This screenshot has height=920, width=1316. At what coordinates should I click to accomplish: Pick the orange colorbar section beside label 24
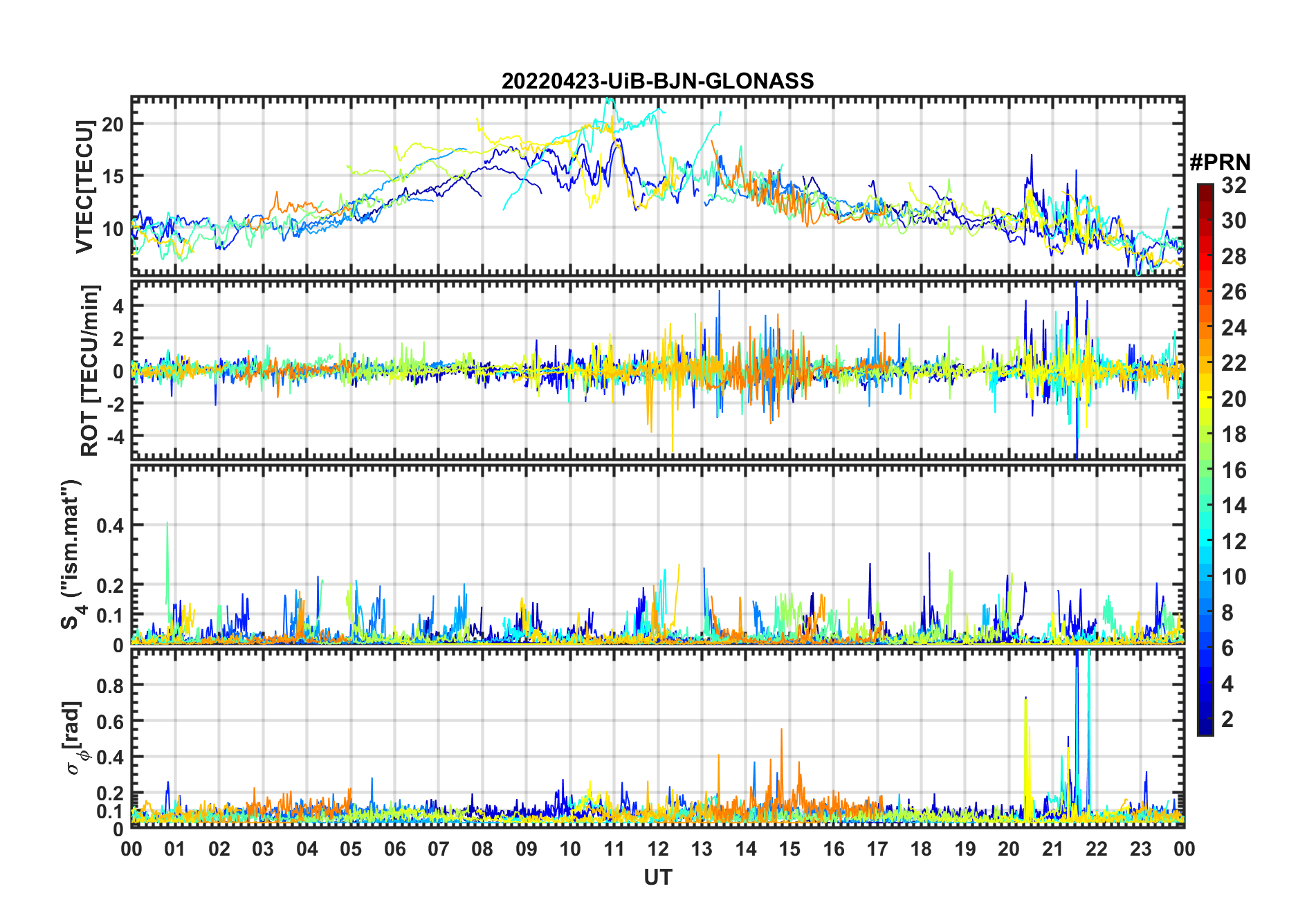point(1205,328)
